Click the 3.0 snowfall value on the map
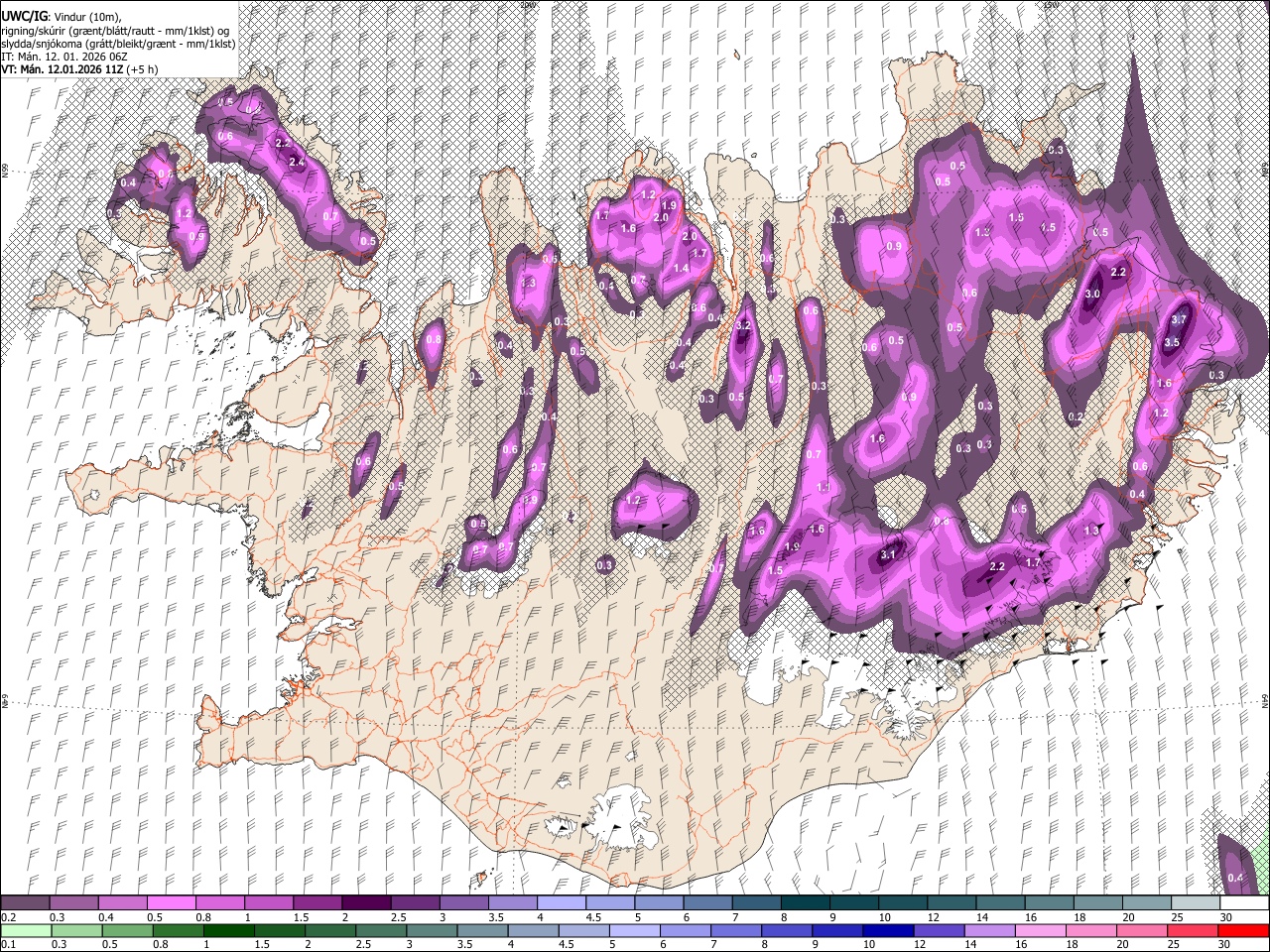This screenshot has width=1270, height=952. [x=1093, y=295]
